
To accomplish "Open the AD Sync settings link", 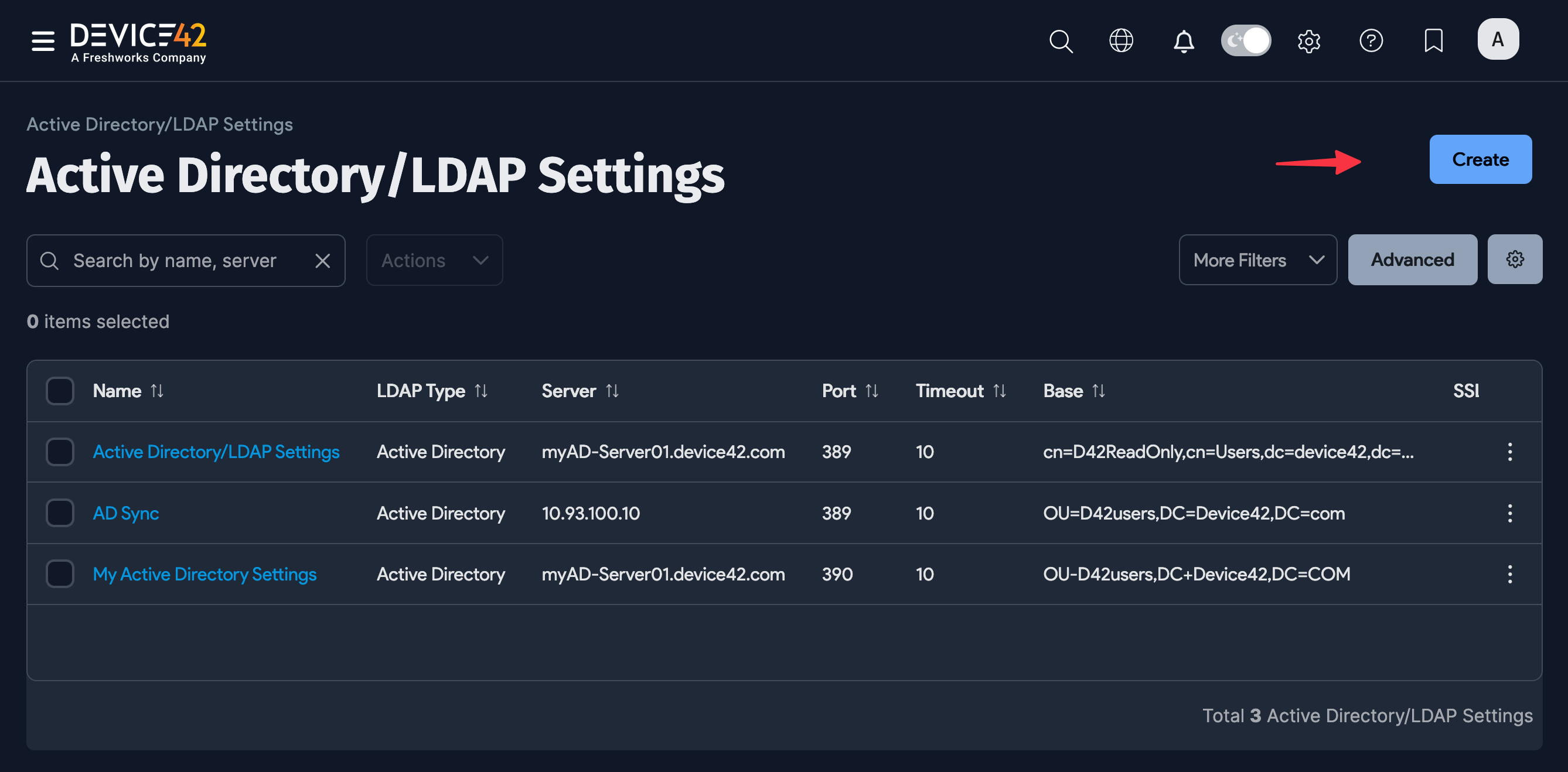I will point(125,513).
